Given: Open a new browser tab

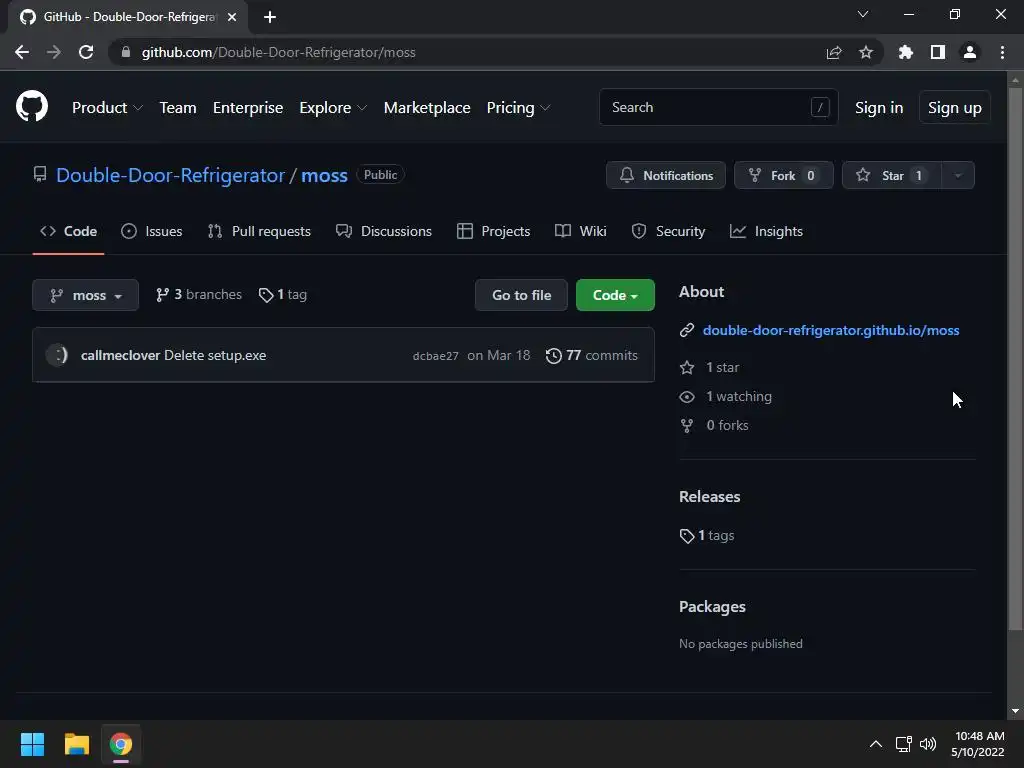Looking at the screenshot, I should 270,17.
